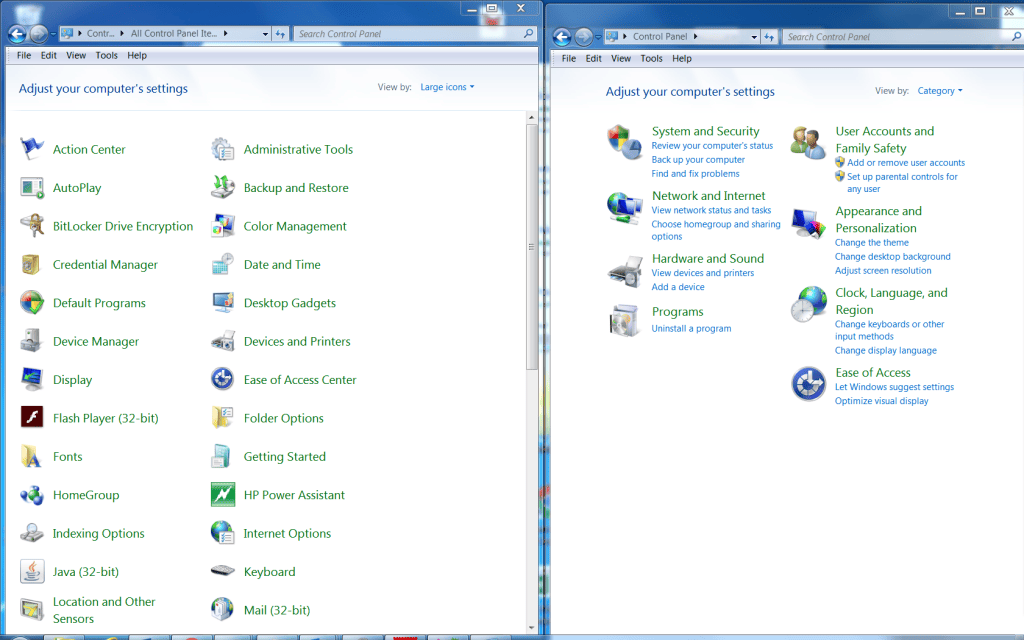
Task: Click Adjust screen resolution link
Action: click(883, 270)
